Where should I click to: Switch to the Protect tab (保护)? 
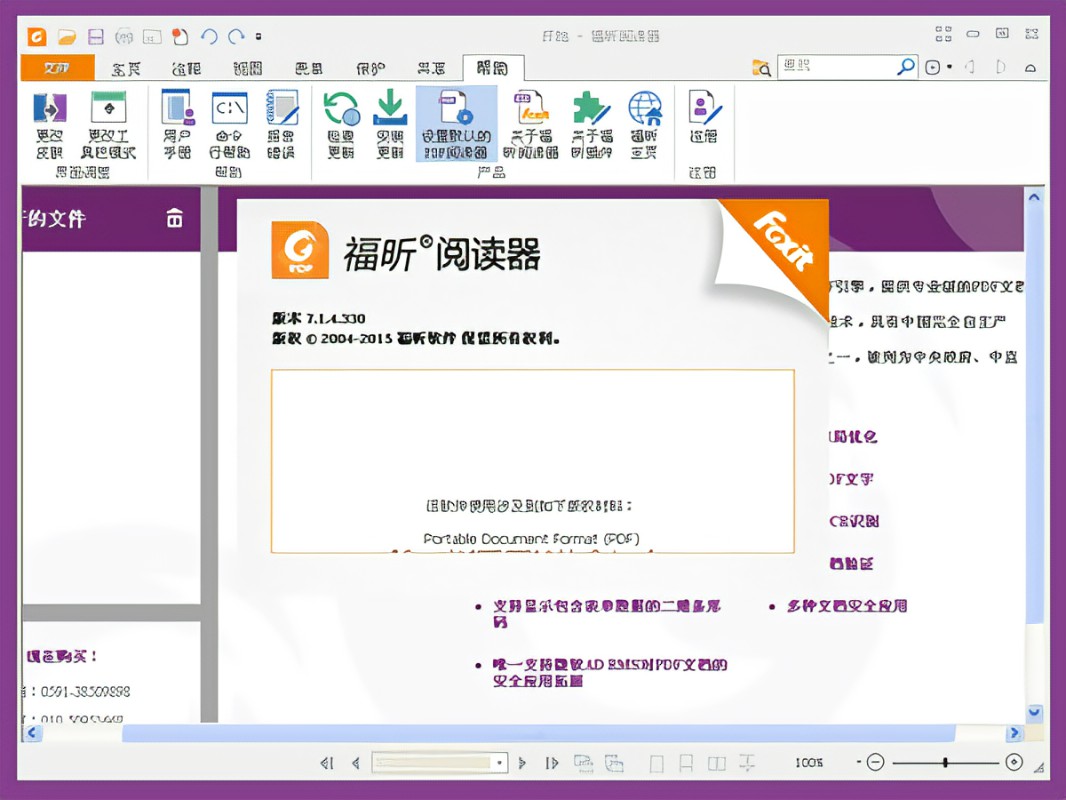371,69
